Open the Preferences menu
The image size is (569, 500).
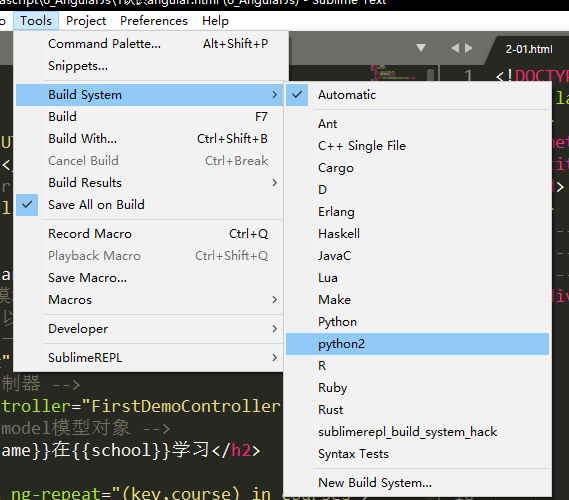pos(154,21)
